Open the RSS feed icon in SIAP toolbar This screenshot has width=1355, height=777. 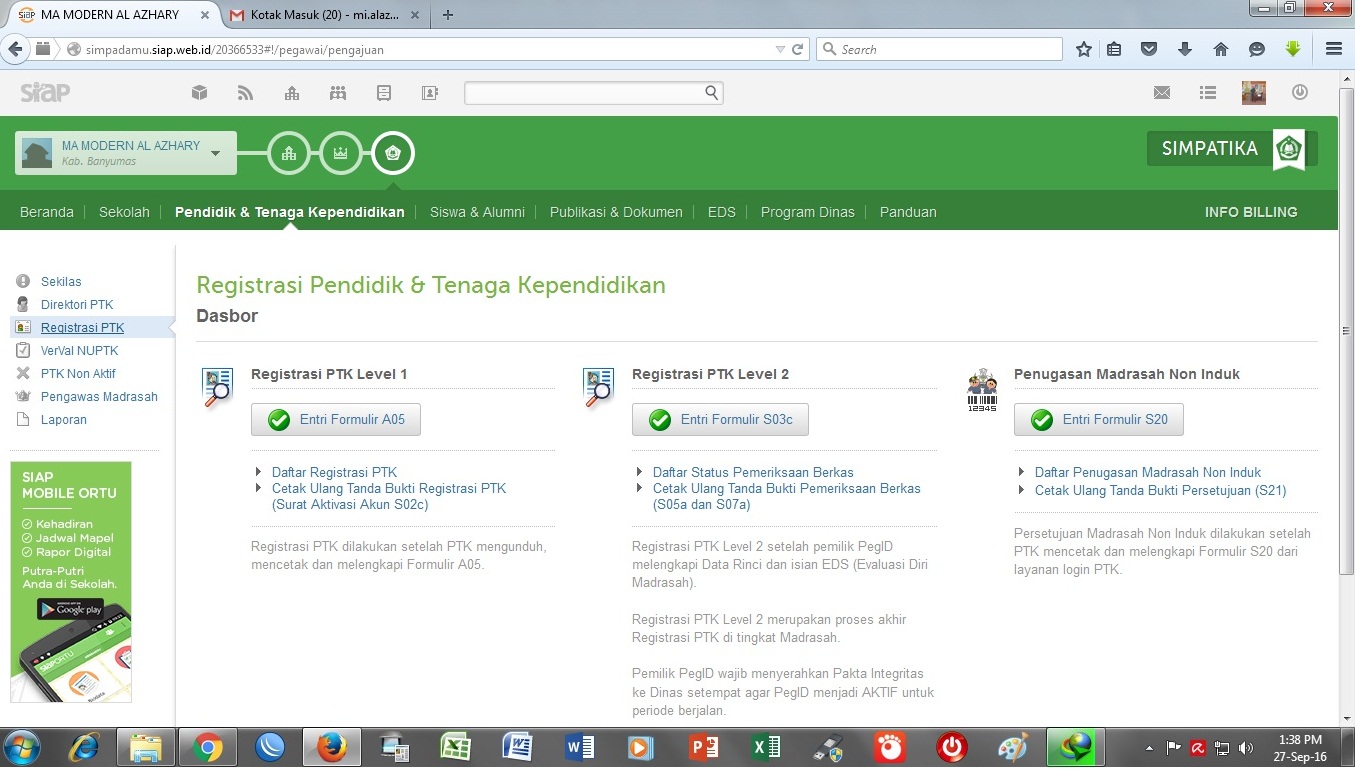[245, 92]
